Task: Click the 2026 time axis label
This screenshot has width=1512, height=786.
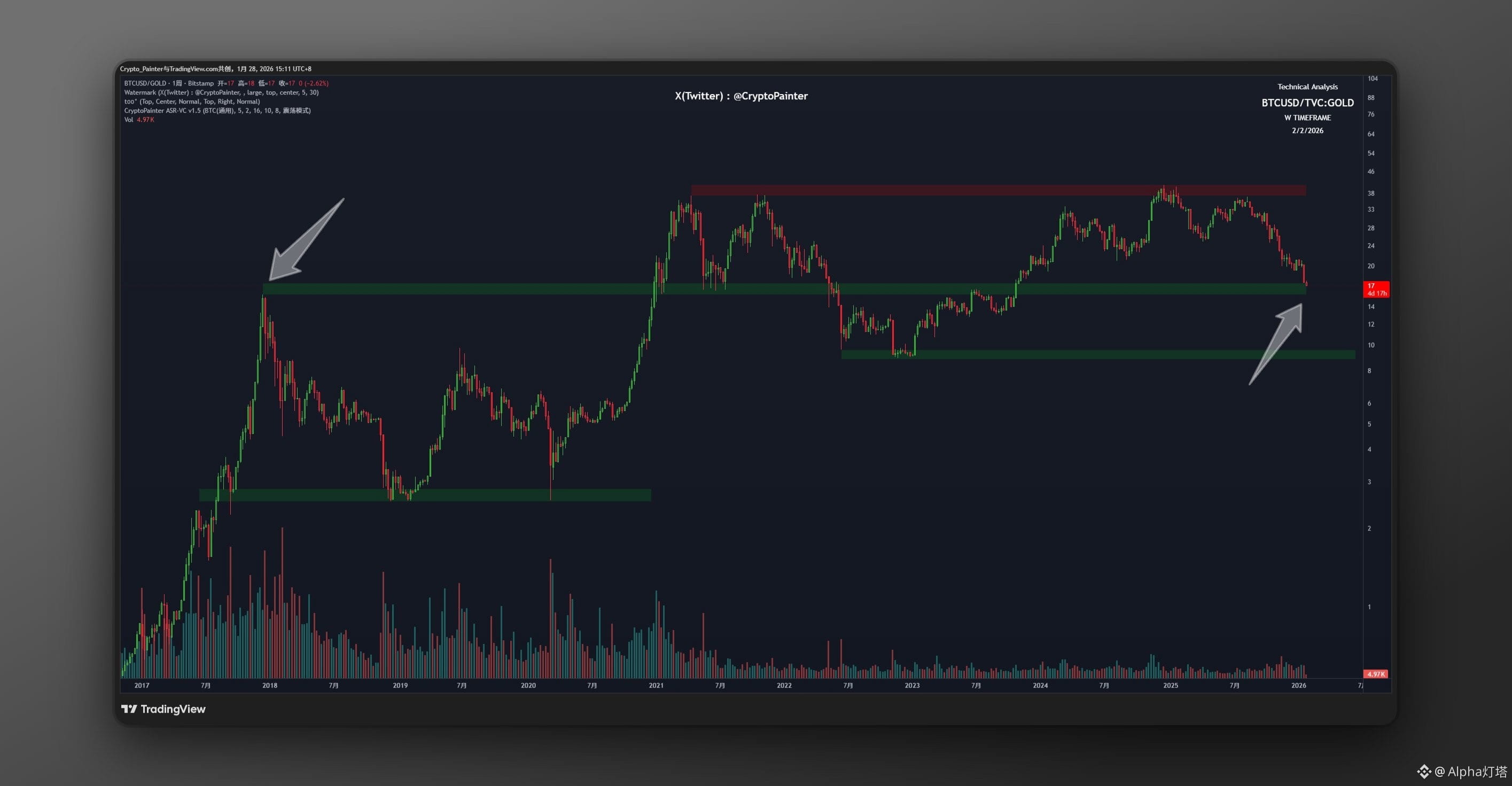Action: (1298, 686)
